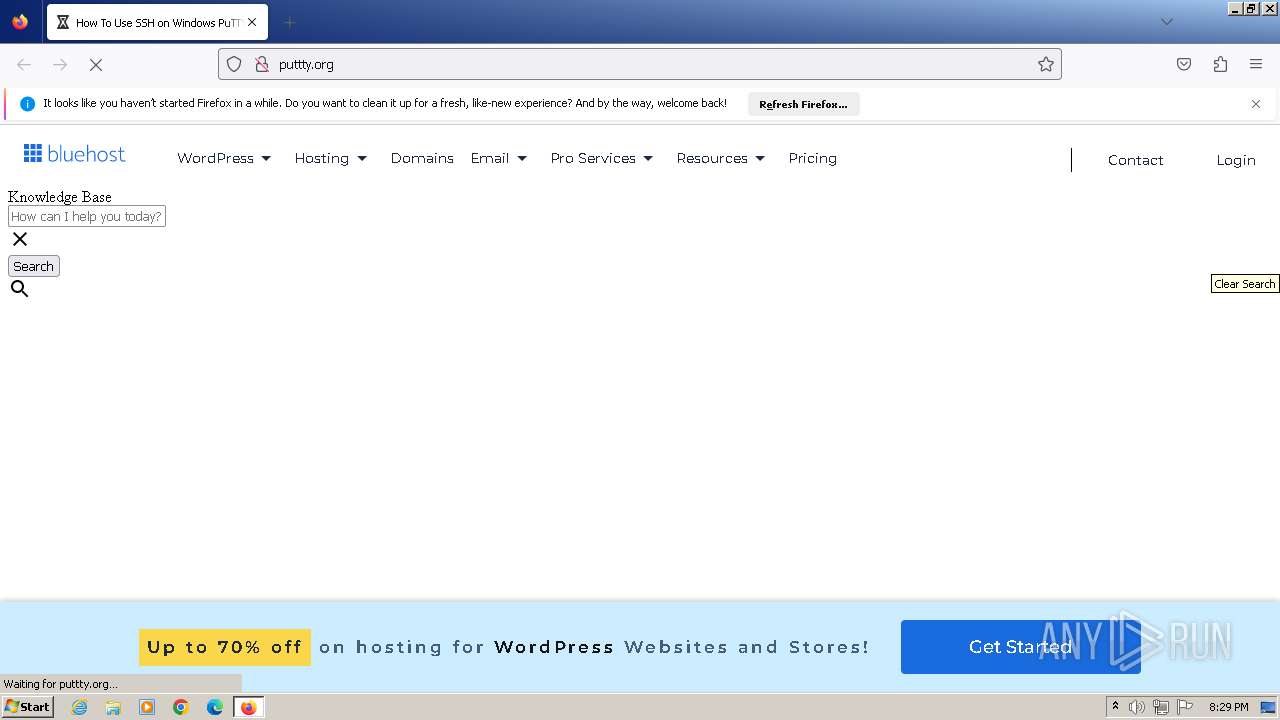Expand the Resources menu
1280x720 pixels.
coord(721,158)
